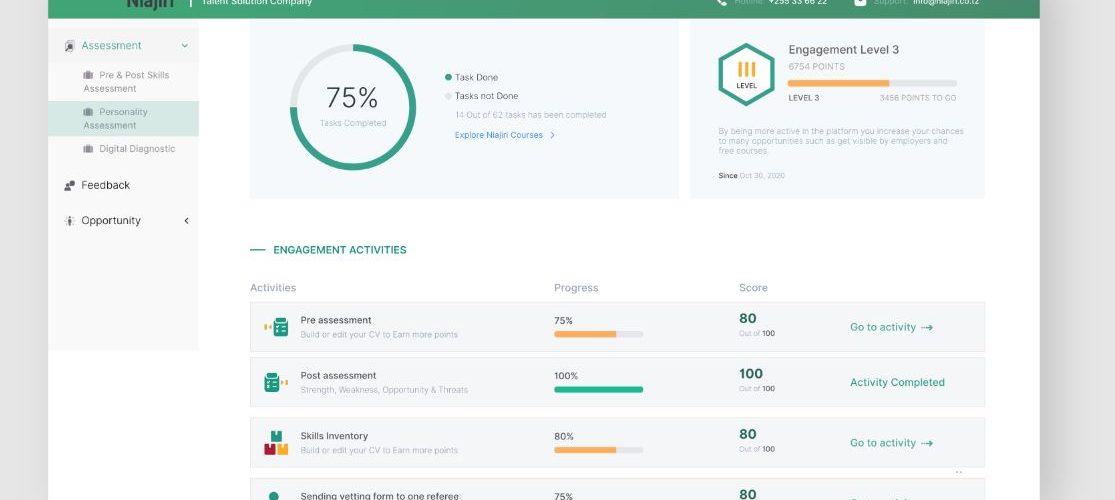Click the Activities column header

pyautogui.click(x=273, y=288)
